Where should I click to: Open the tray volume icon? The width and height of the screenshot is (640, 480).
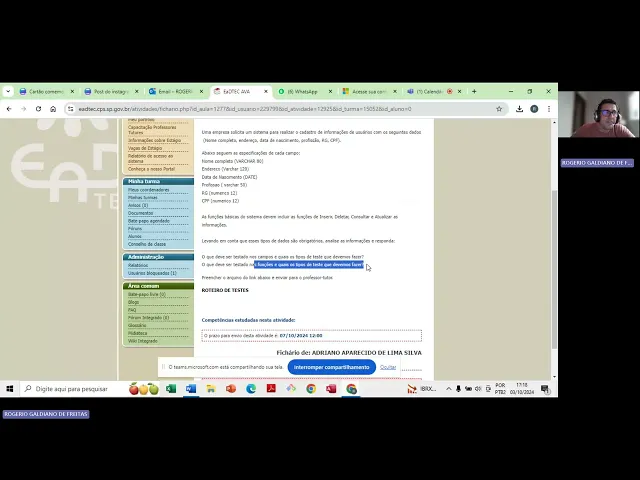478,389
